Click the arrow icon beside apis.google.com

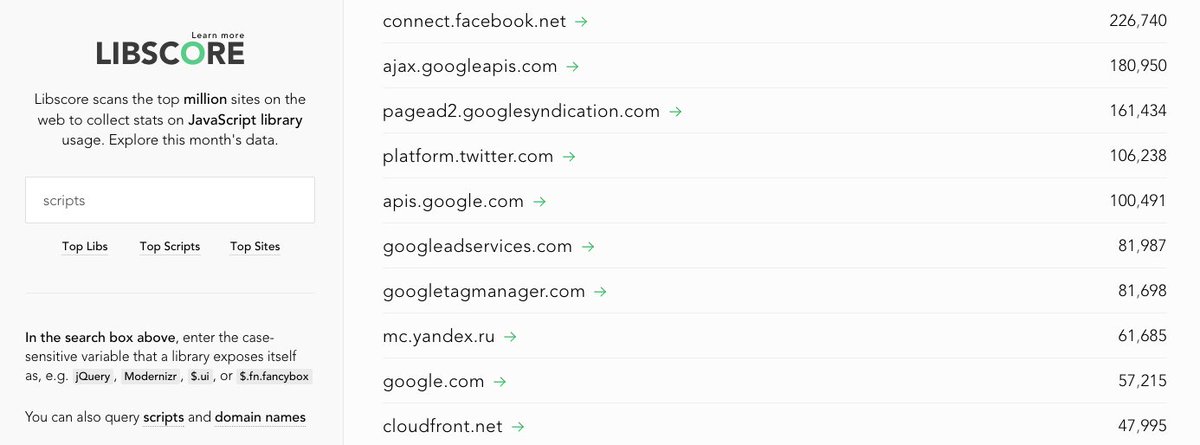(x=539, y=202)
